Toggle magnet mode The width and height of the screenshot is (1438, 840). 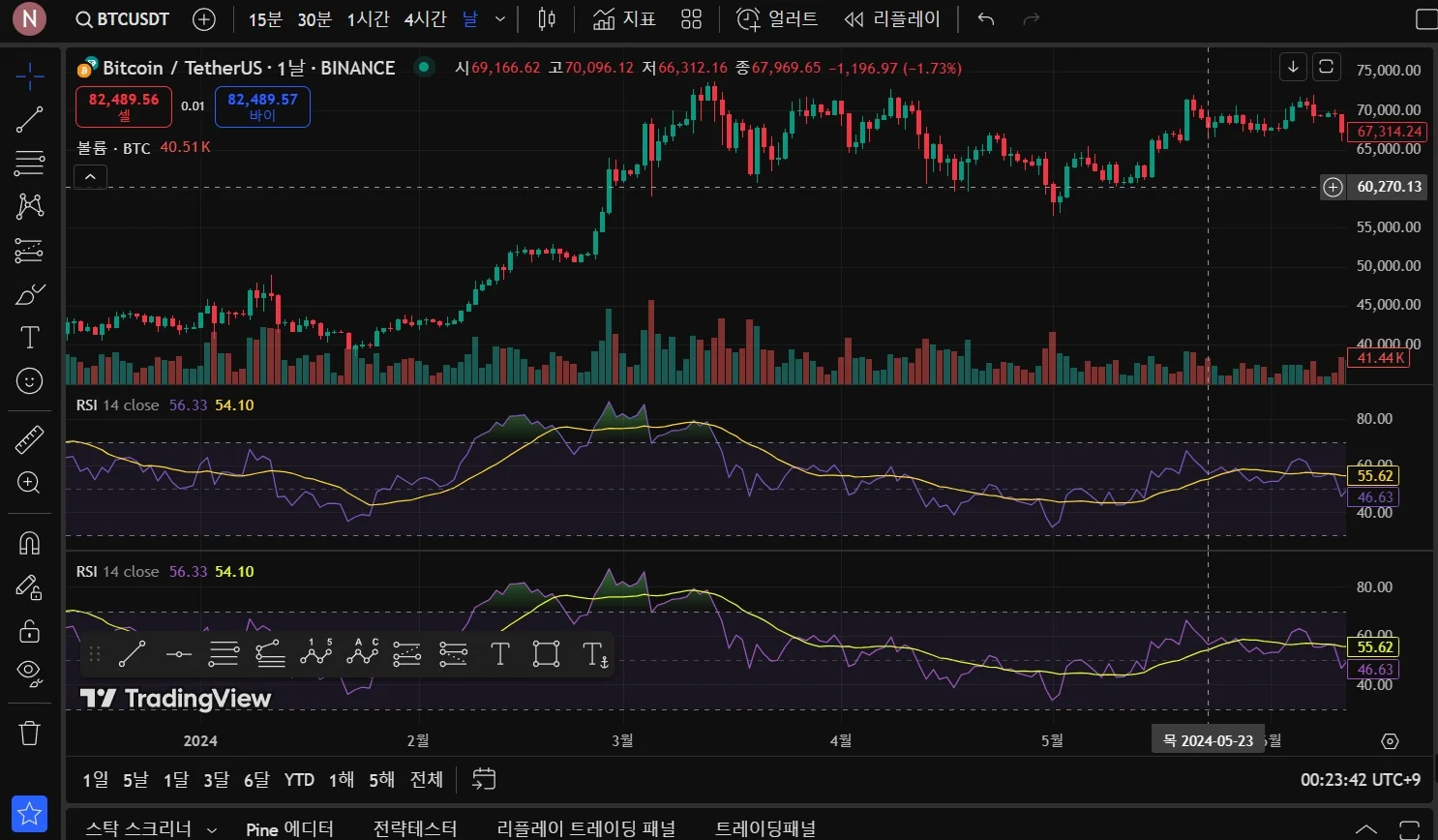pos(29,543)
